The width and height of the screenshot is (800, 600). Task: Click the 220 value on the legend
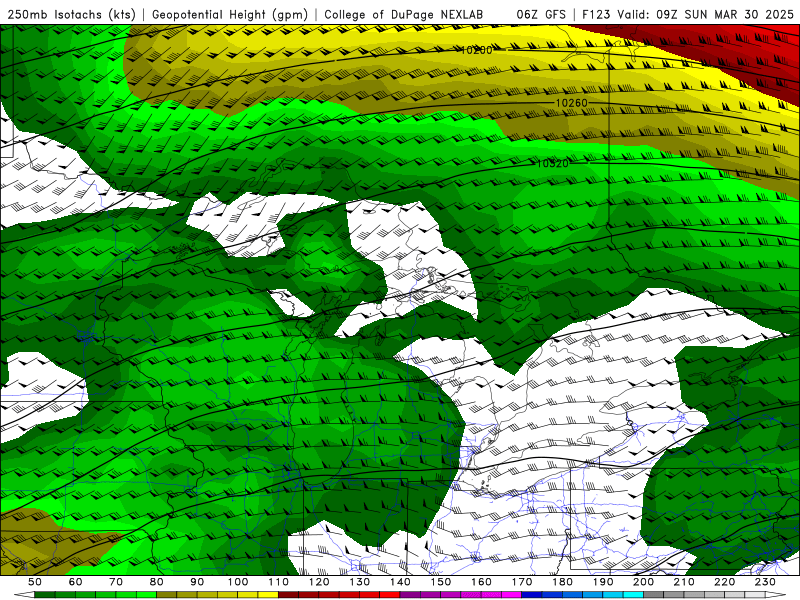(724, 582)
